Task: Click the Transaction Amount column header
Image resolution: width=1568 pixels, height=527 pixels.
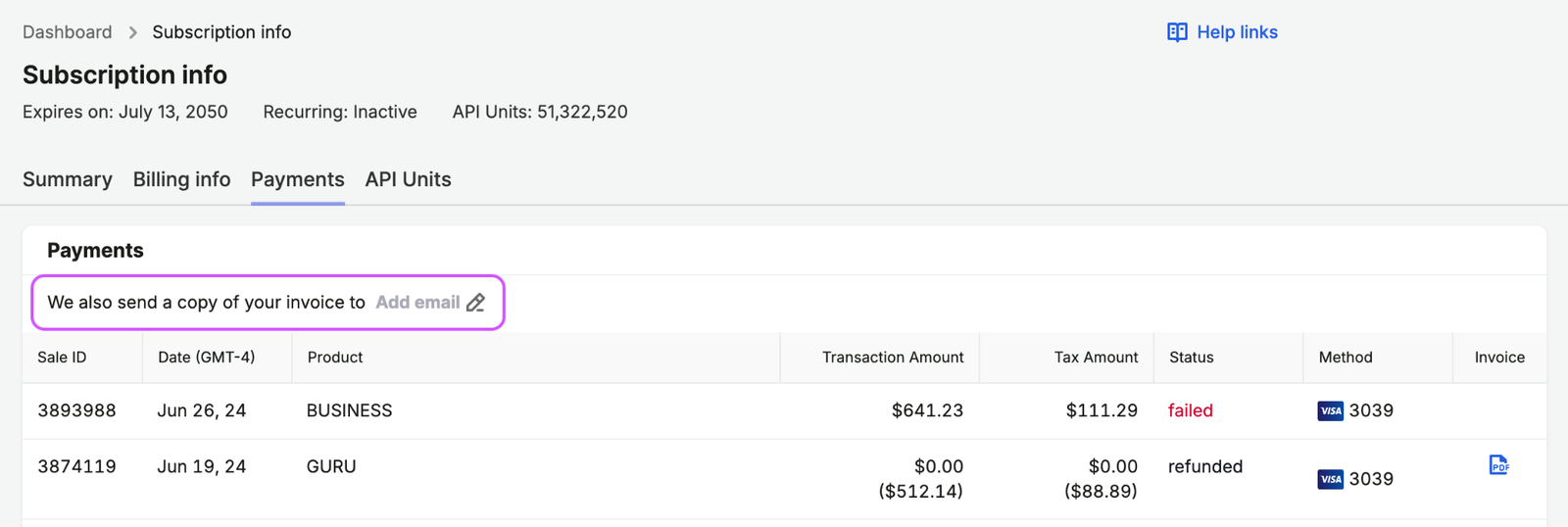Action: point(893,358)
